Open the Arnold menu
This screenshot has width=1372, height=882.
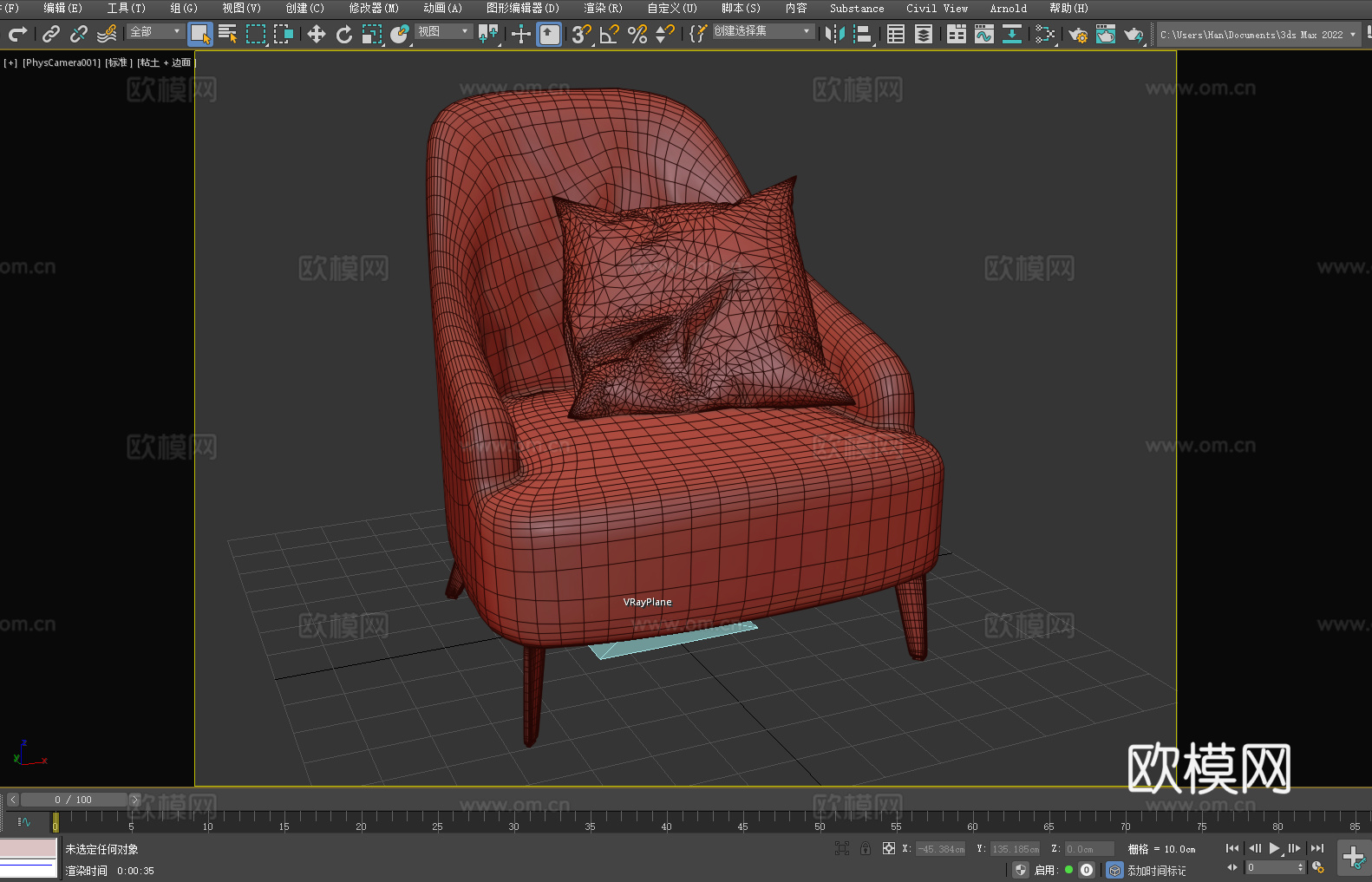click(x=1008, y=8)
